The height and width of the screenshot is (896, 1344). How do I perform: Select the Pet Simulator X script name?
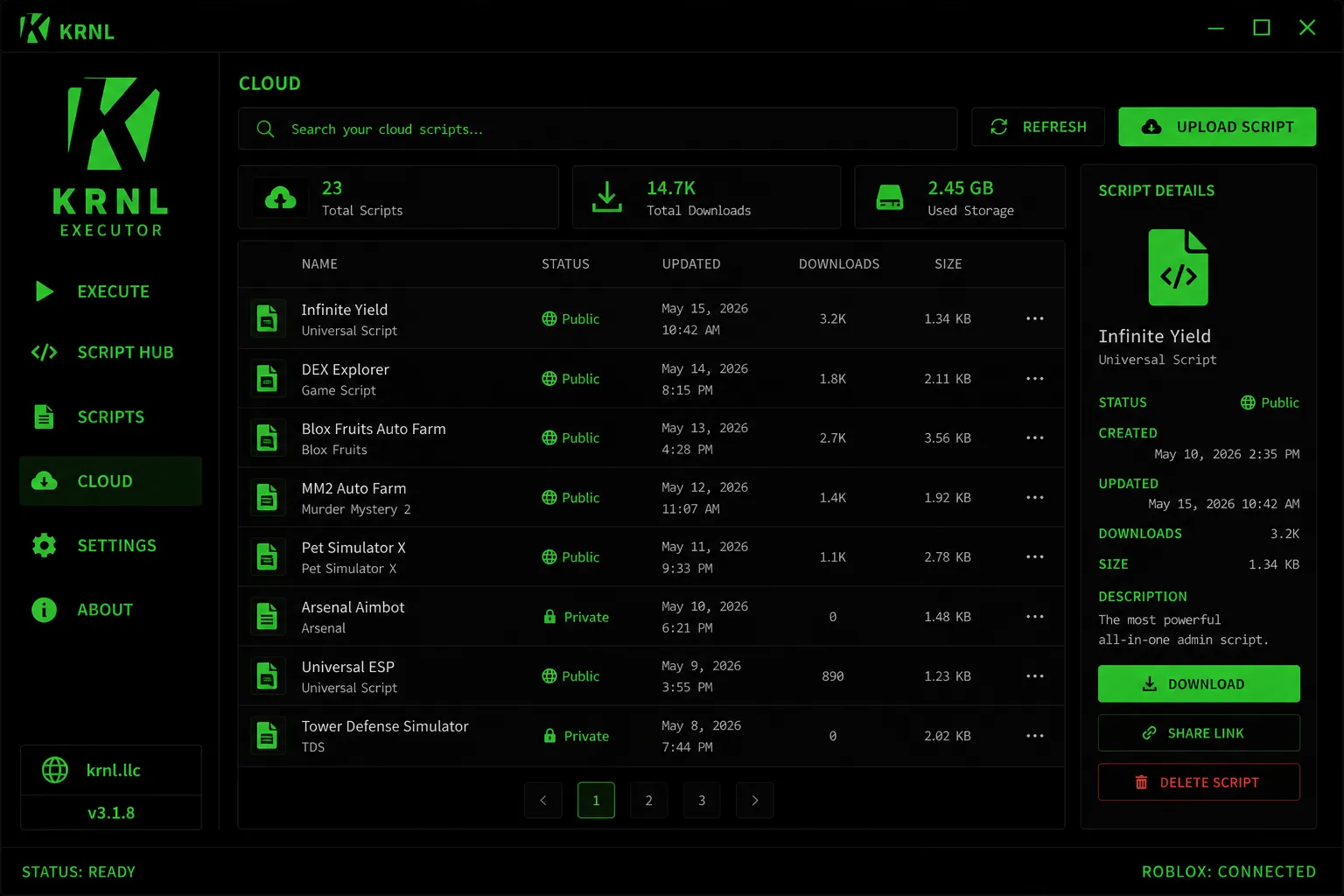pos(353,548)
